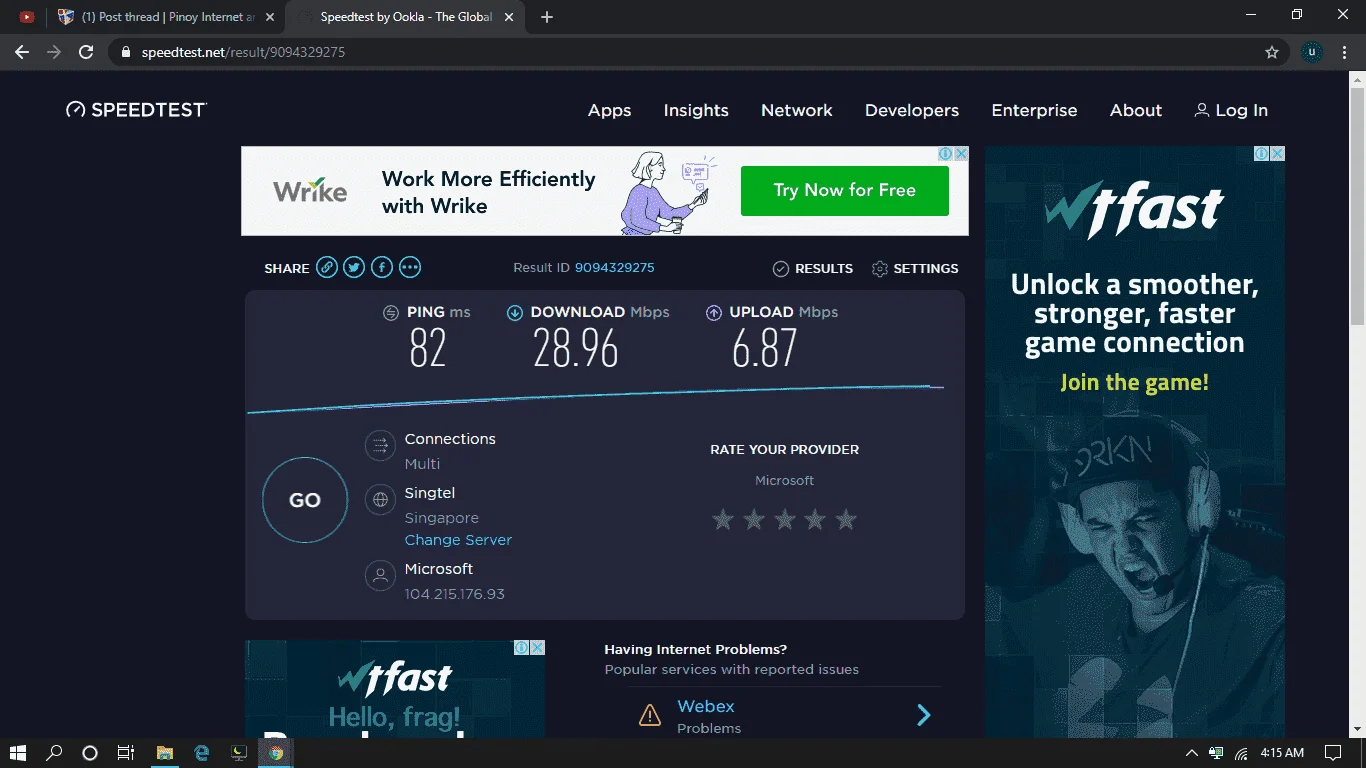
Task: Click the warning icon next to Webex
Action: 650,715
